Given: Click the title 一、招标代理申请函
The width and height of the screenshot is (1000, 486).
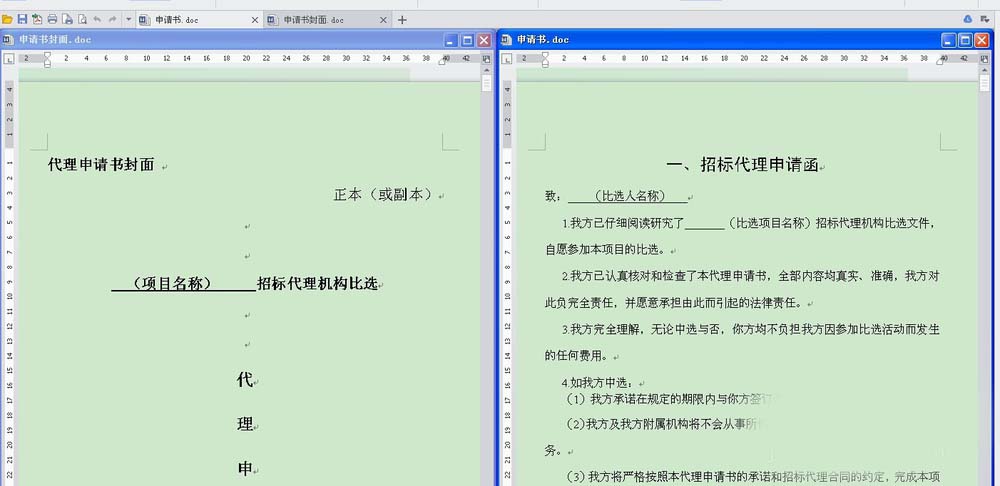Looking at the screenshot, I should (x=742, y=165).
